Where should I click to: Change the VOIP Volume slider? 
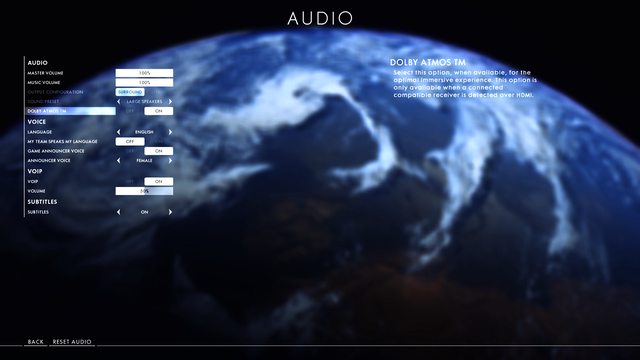(144, 191)
